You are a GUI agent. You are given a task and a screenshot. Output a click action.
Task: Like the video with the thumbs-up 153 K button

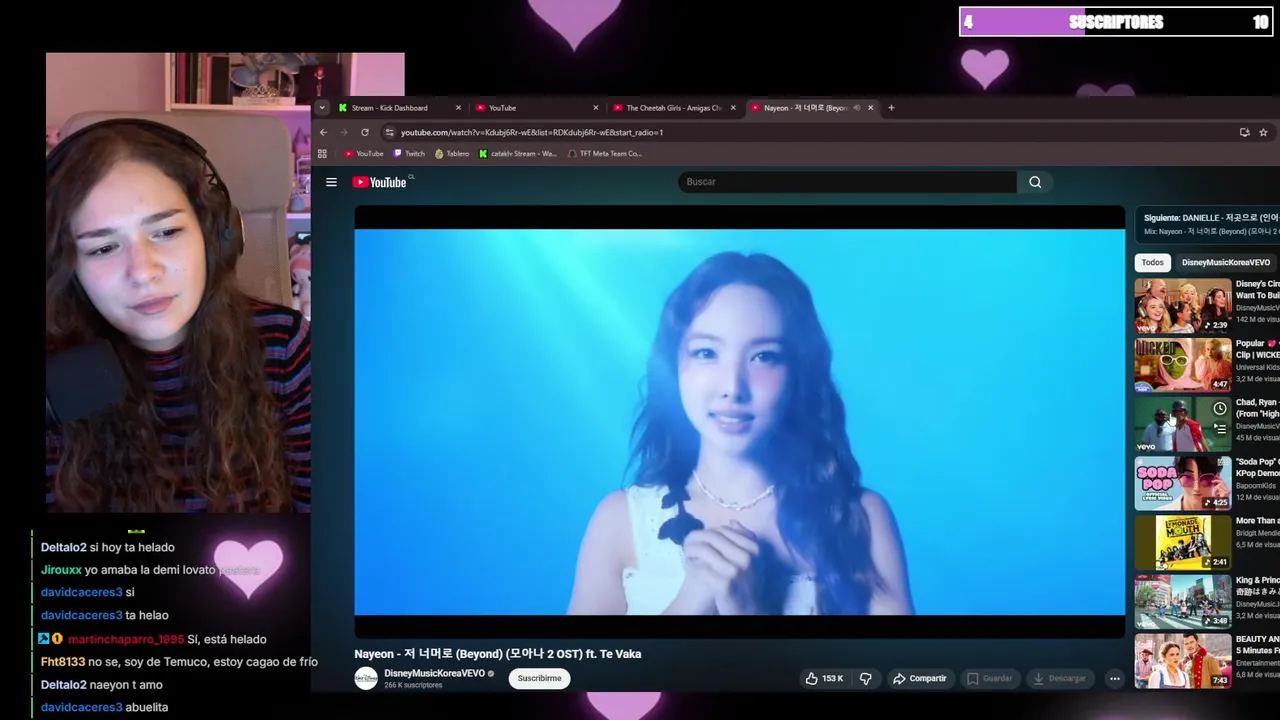click(824, 678)
